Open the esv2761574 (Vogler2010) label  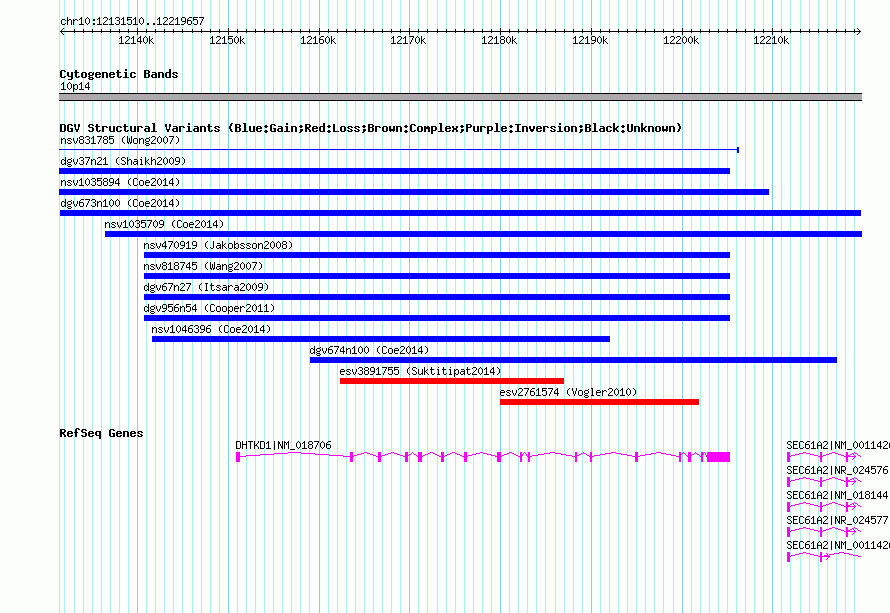(568, 392)
